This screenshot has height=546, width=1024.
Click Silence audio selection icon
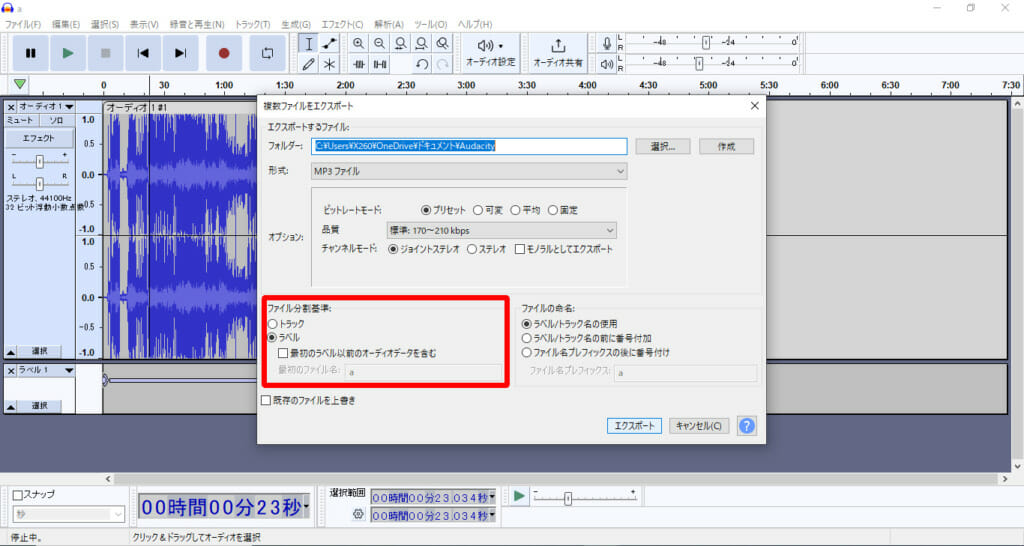coord(379,64)
